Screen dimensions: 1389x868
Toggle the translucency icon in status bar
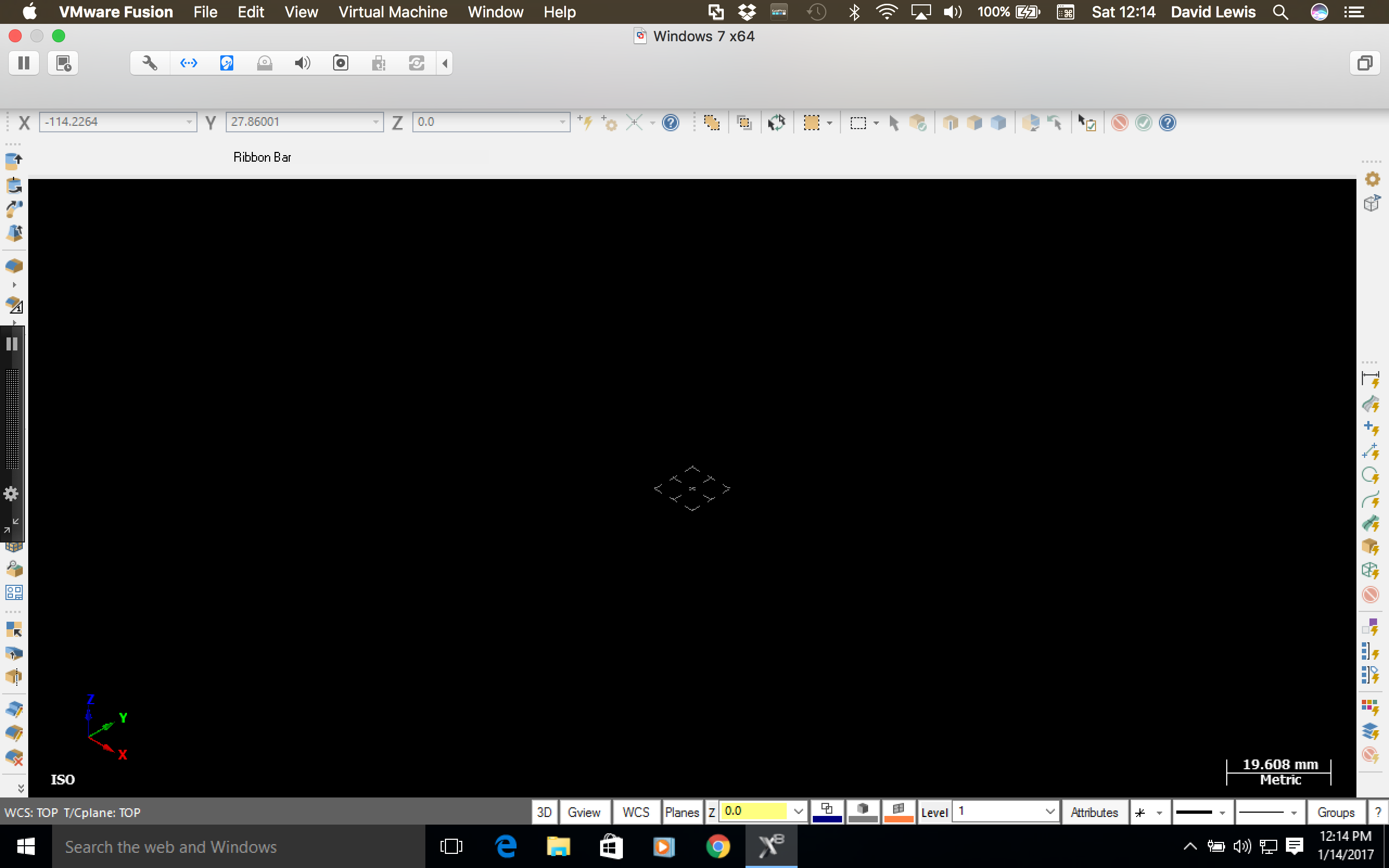897,811
